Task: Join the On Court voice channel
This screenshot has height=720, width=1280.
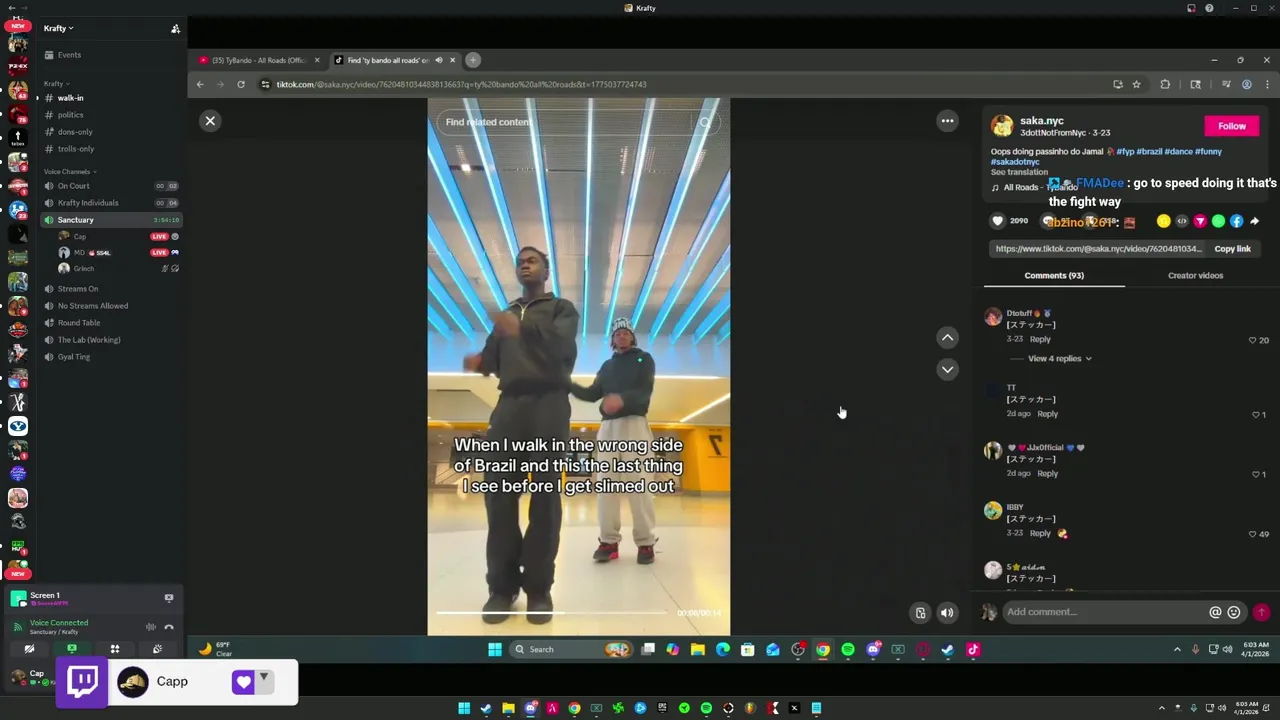Action: (110, 186)
